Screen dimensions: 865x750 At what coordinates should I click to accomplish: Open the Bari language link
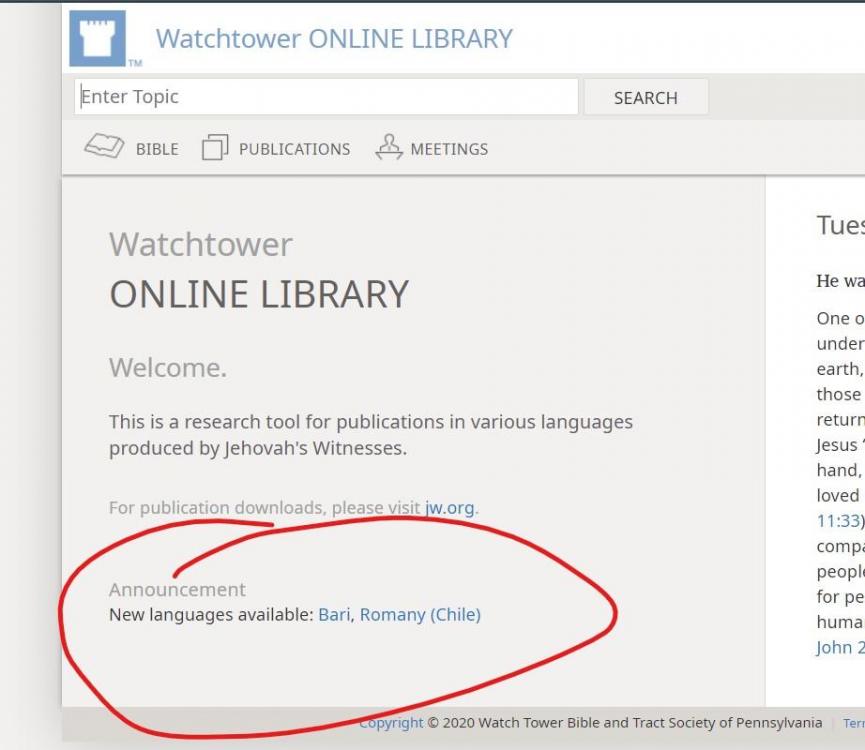click(x=334, y=614)
